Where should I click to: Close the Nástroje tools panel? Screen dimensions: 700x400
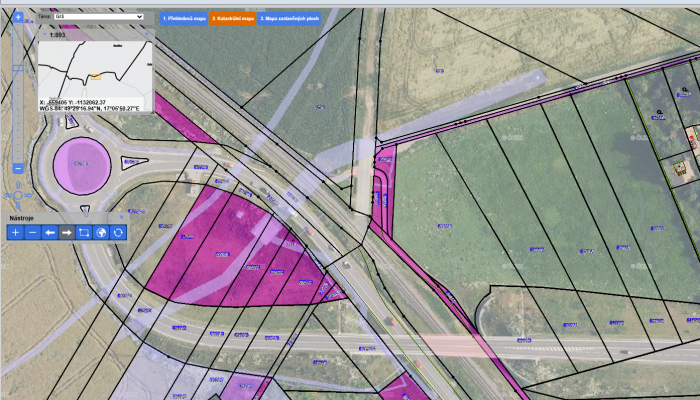coord(120,216)
